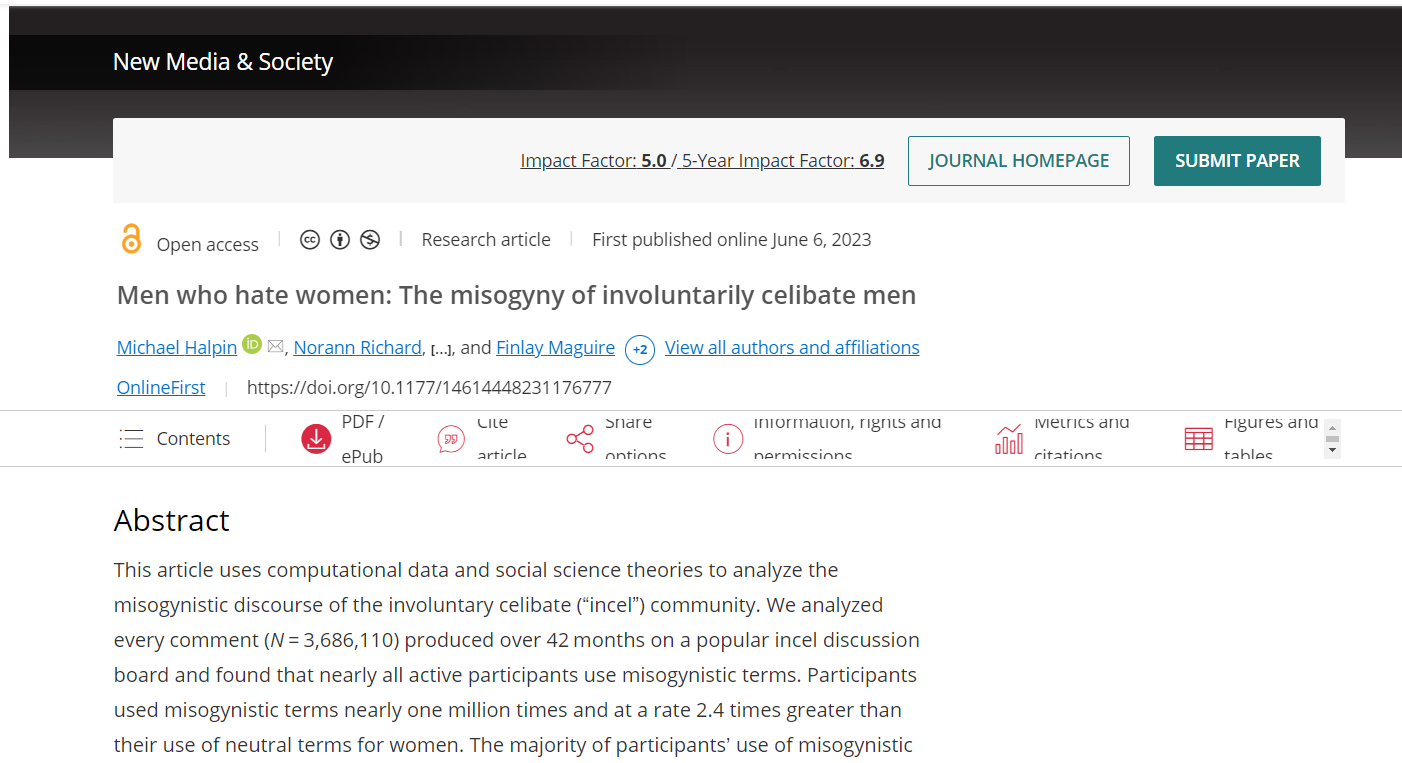Click the green ORCID iD icon
This screenshot has height=763, width=1402.
coord(252,344)
